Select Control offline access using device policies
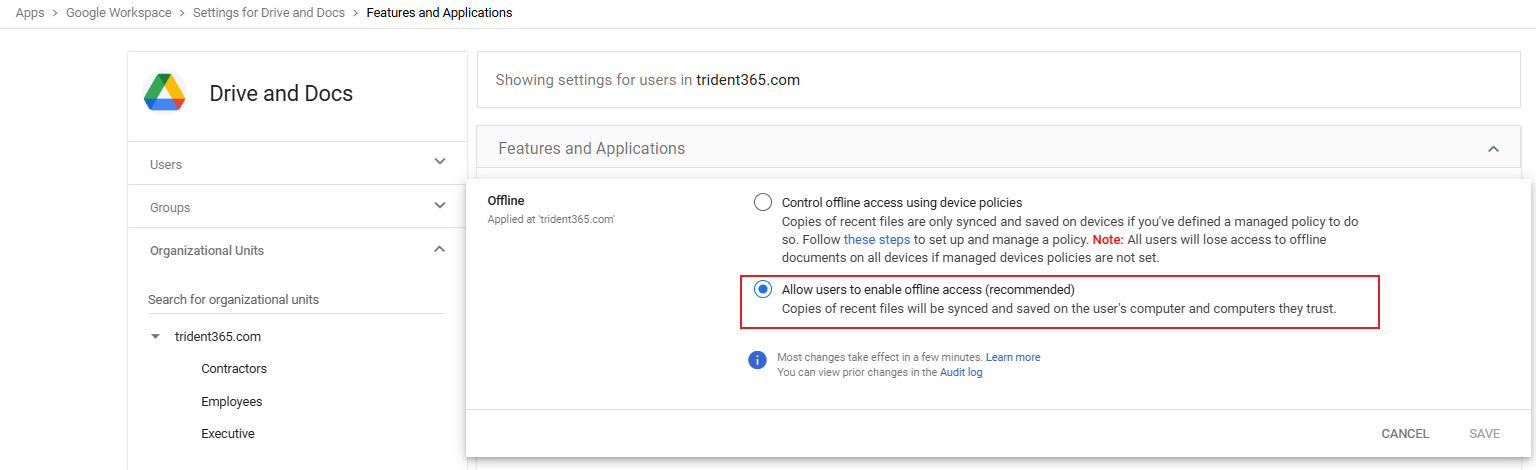Screen dimensions: 1536x470 (x=763, y=202)
